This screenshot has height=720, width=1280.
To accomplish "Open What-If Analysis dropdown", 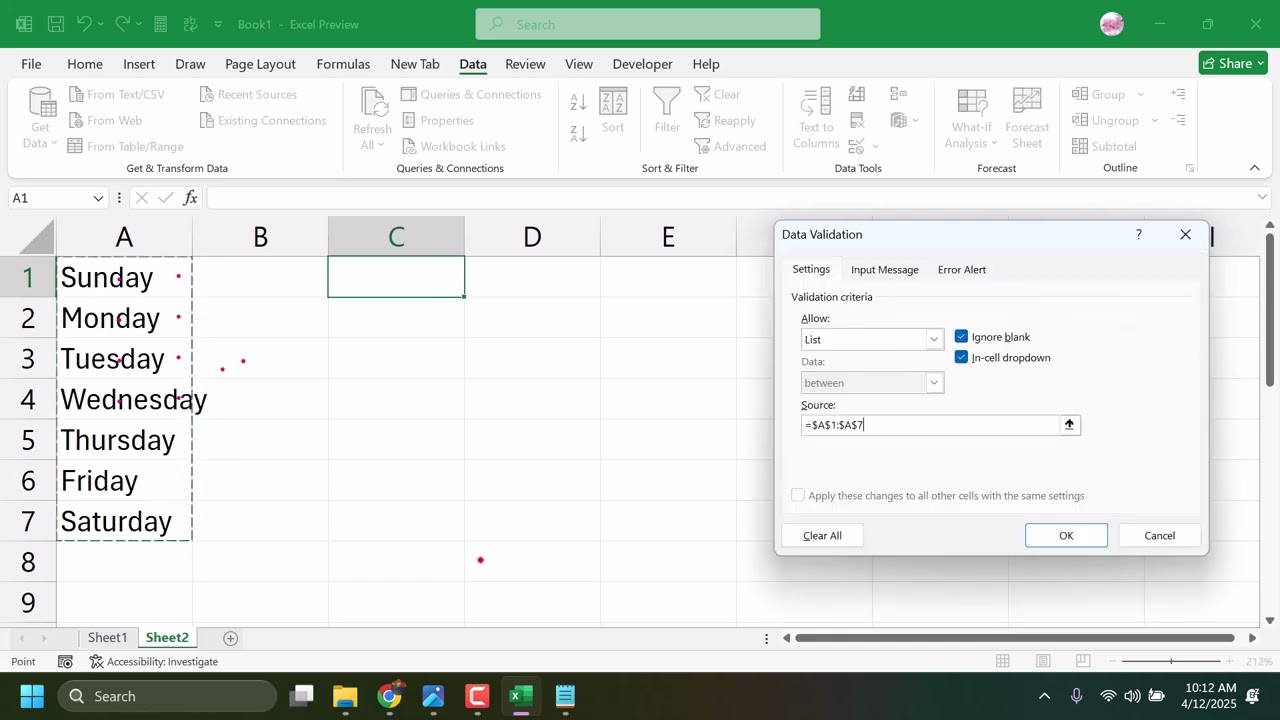I will (x=972, y=118).
